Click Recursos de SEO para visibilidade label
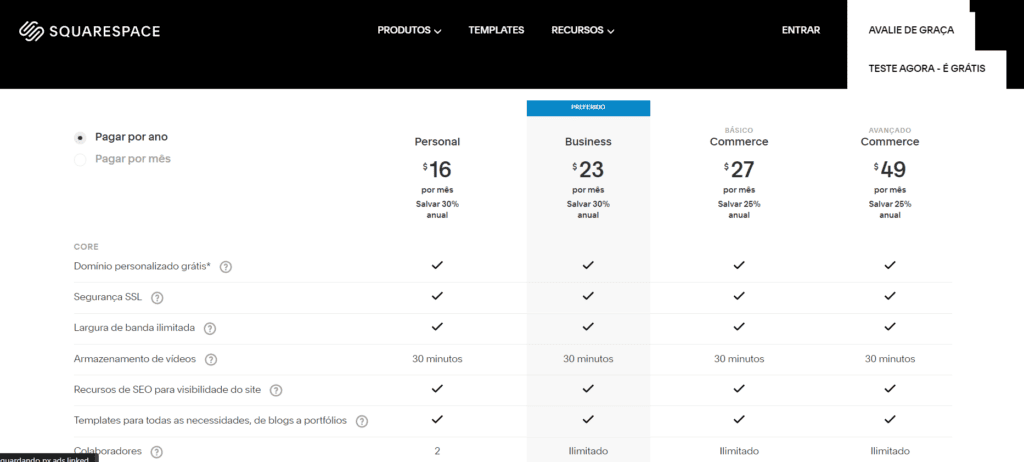The width and height of the screenshot is (1024, 462). [x=168, y=389]
